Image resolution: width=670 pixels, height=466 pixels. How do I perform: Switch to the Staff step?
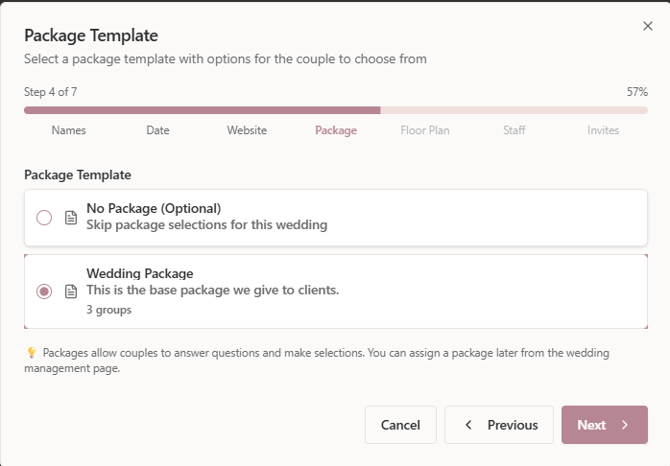point(514,130)
